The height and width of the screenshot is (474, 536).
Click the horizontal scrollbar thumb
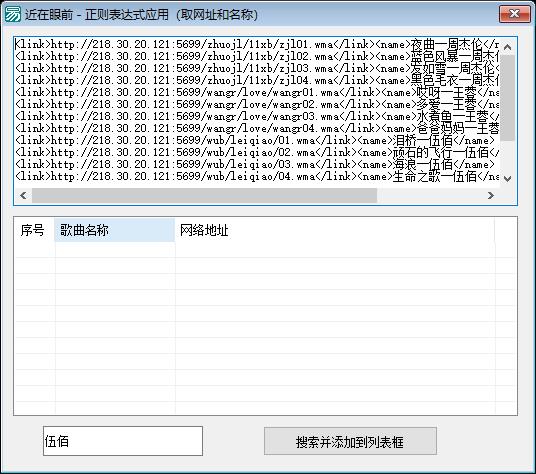[x=204, y=195]
